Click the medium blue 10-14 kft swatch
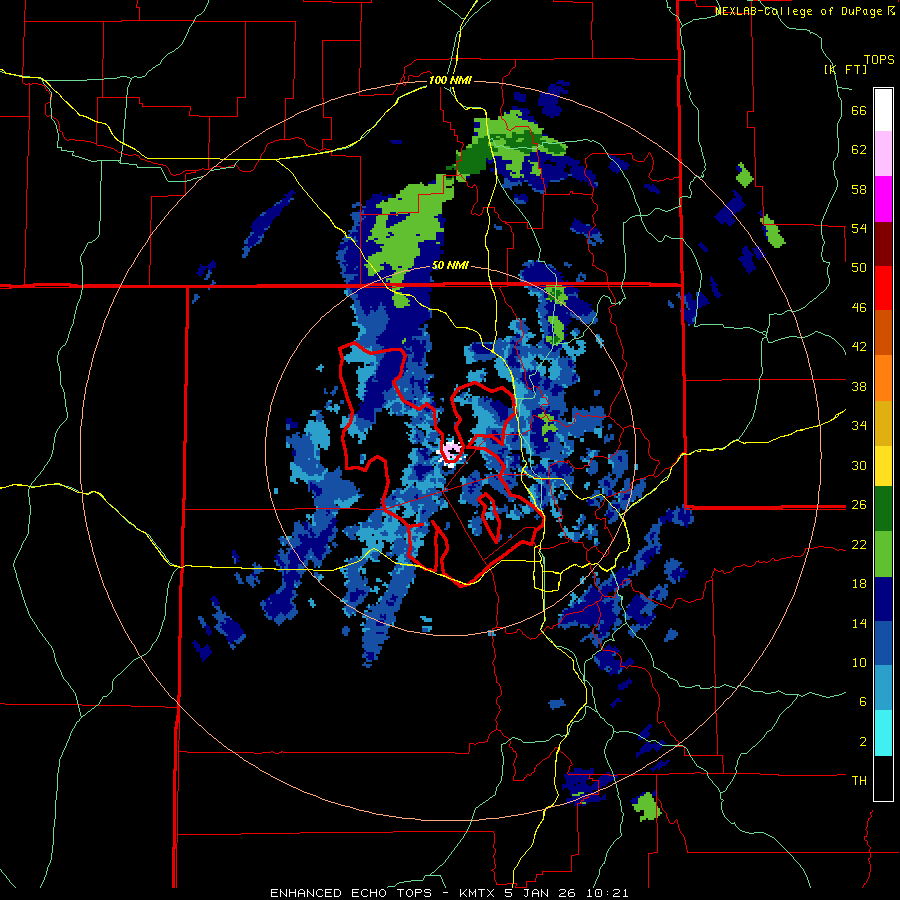 [883, 644]
